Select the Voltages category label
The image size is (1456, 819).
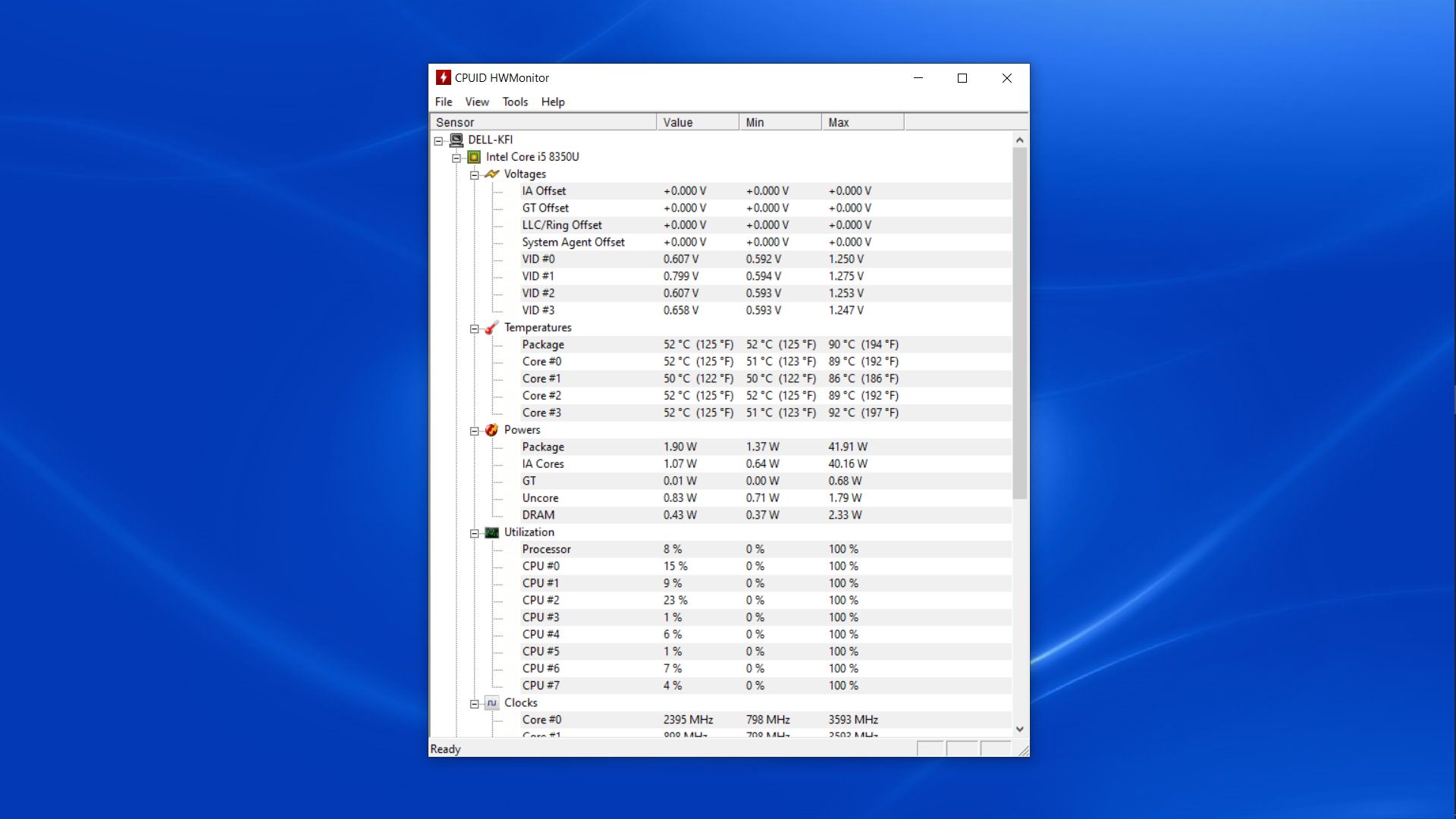click(525, 174)
